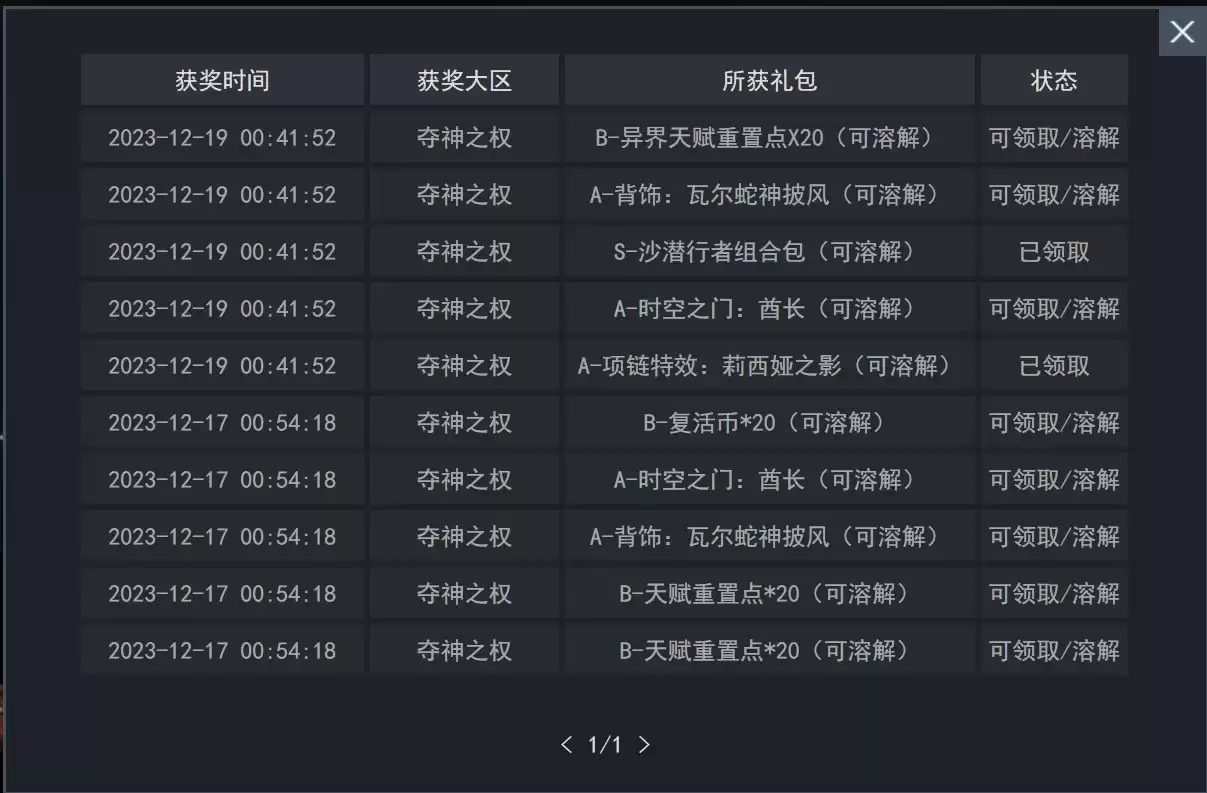Close the reward records dialog
The height and width of the screenshot is (793, 1207).
1182,32
